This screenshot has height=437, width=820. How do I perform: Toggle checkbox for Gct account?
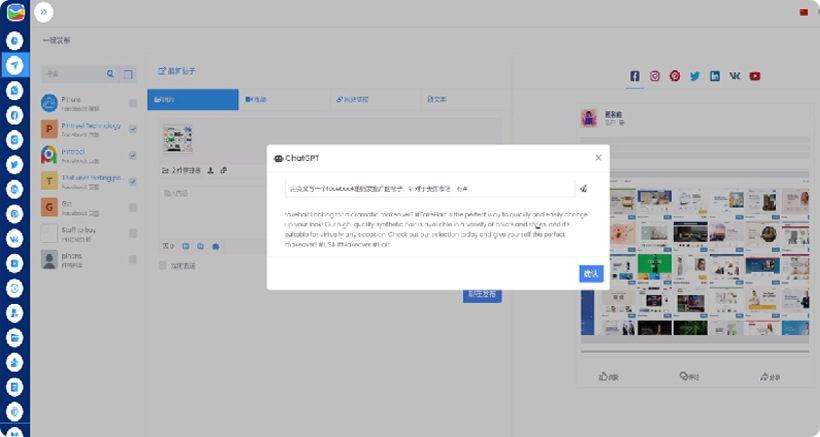(132, 207)
